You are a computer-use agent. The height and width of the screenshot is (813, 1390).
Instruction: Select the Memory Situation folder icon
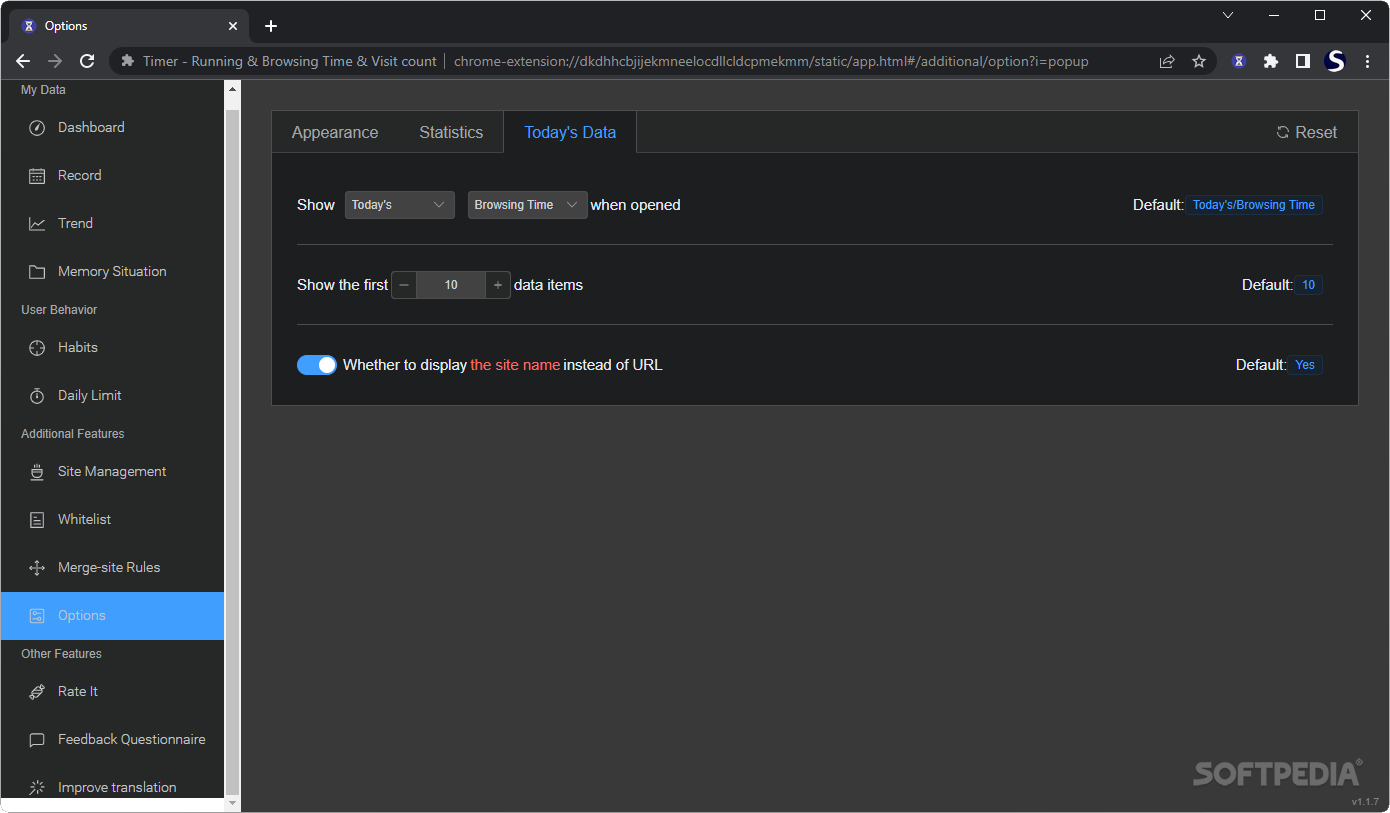coord(37,272)
